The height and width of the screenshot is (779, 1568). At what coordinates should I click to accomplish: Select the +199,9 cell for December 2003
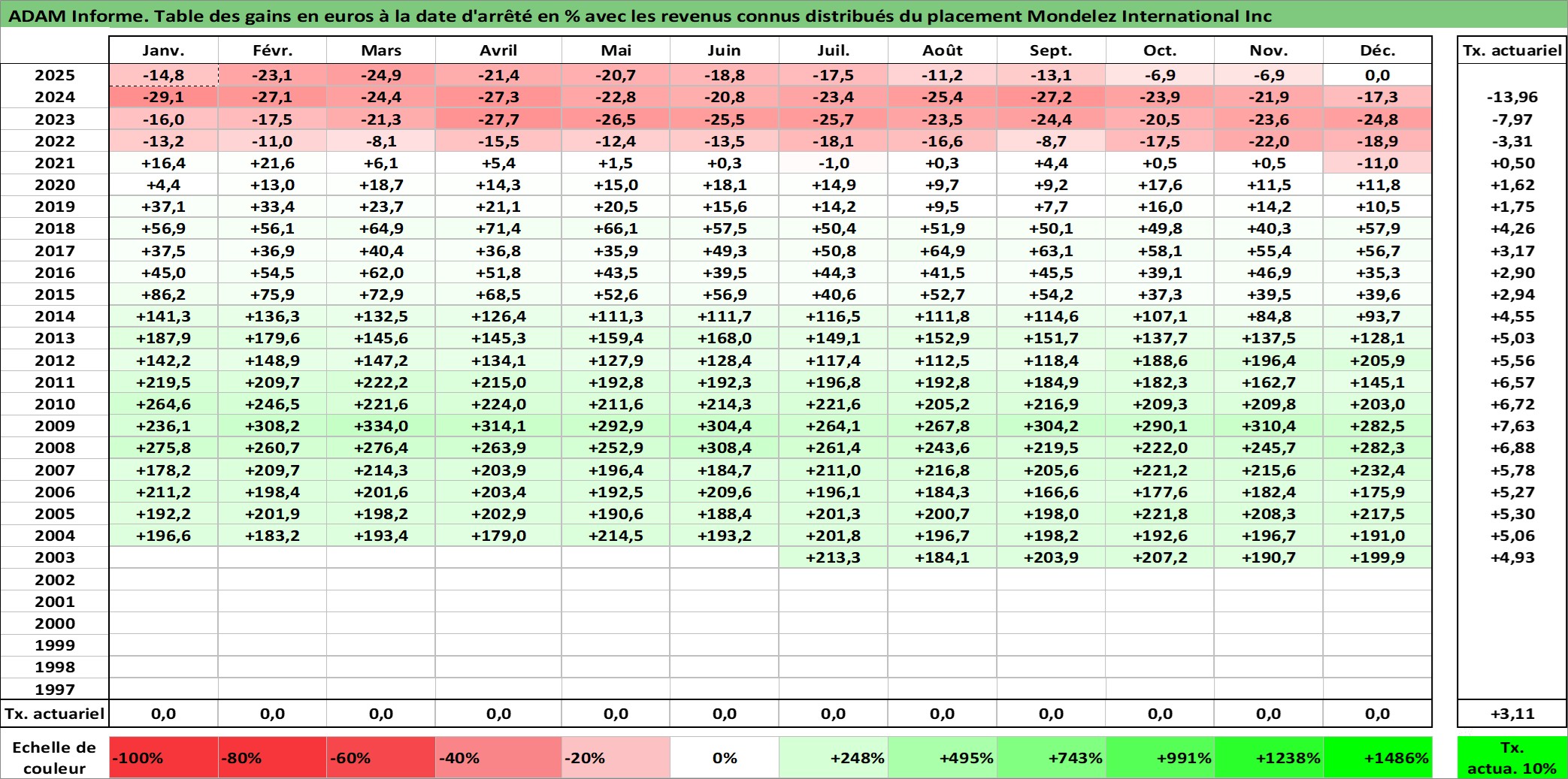click(x=1377, y=557)
